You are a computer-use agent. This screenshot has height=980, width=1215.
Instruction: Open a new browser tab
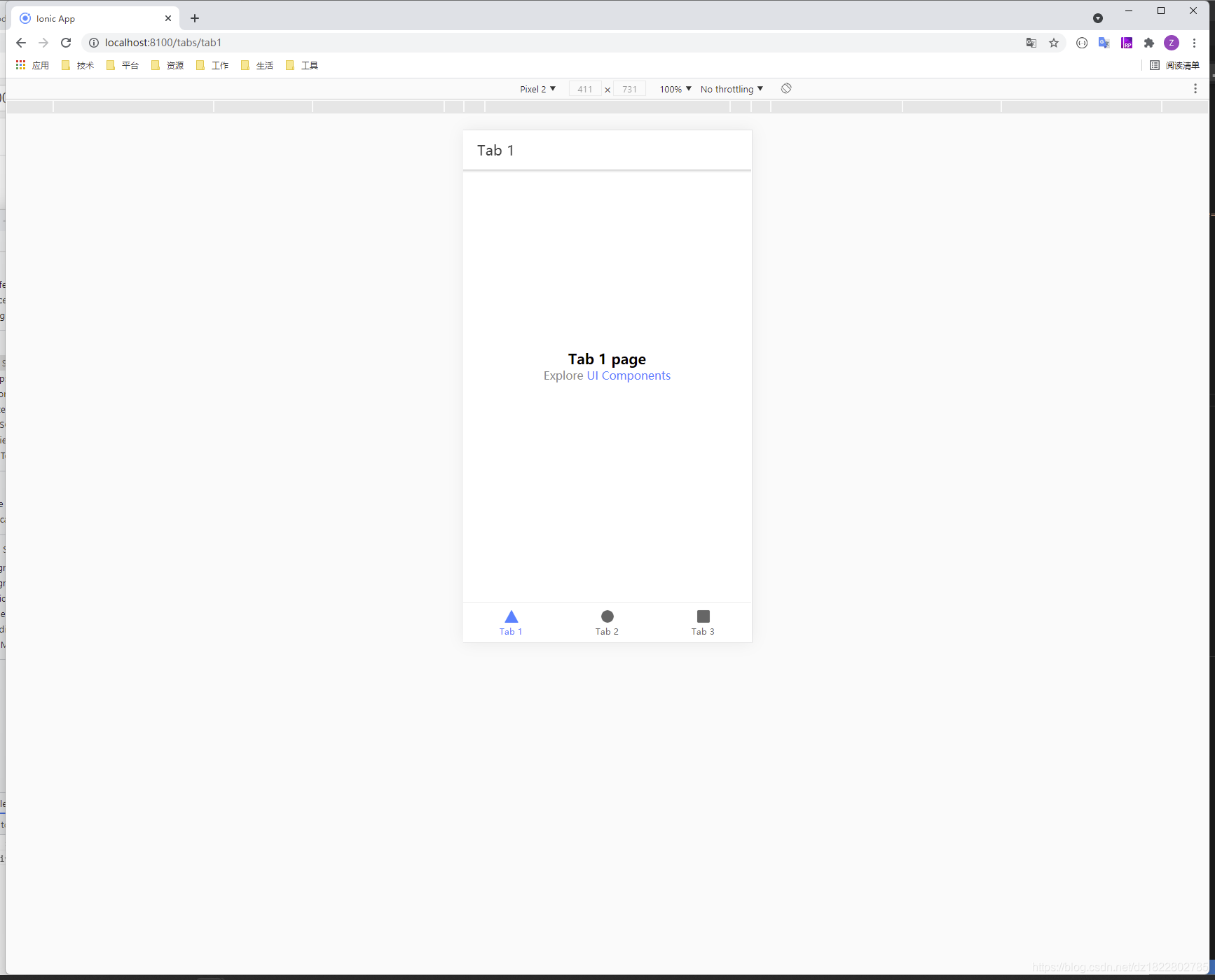(x=195, y=18)
